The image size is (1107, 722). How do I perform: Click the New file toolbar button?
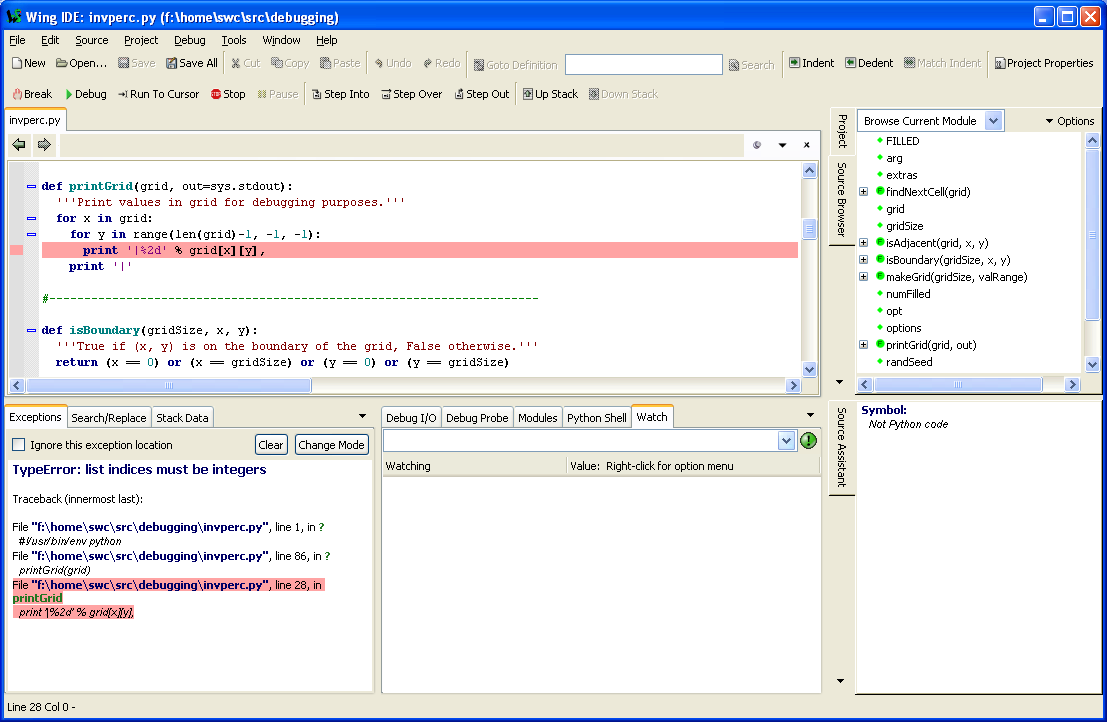click(x=28, y=63)
